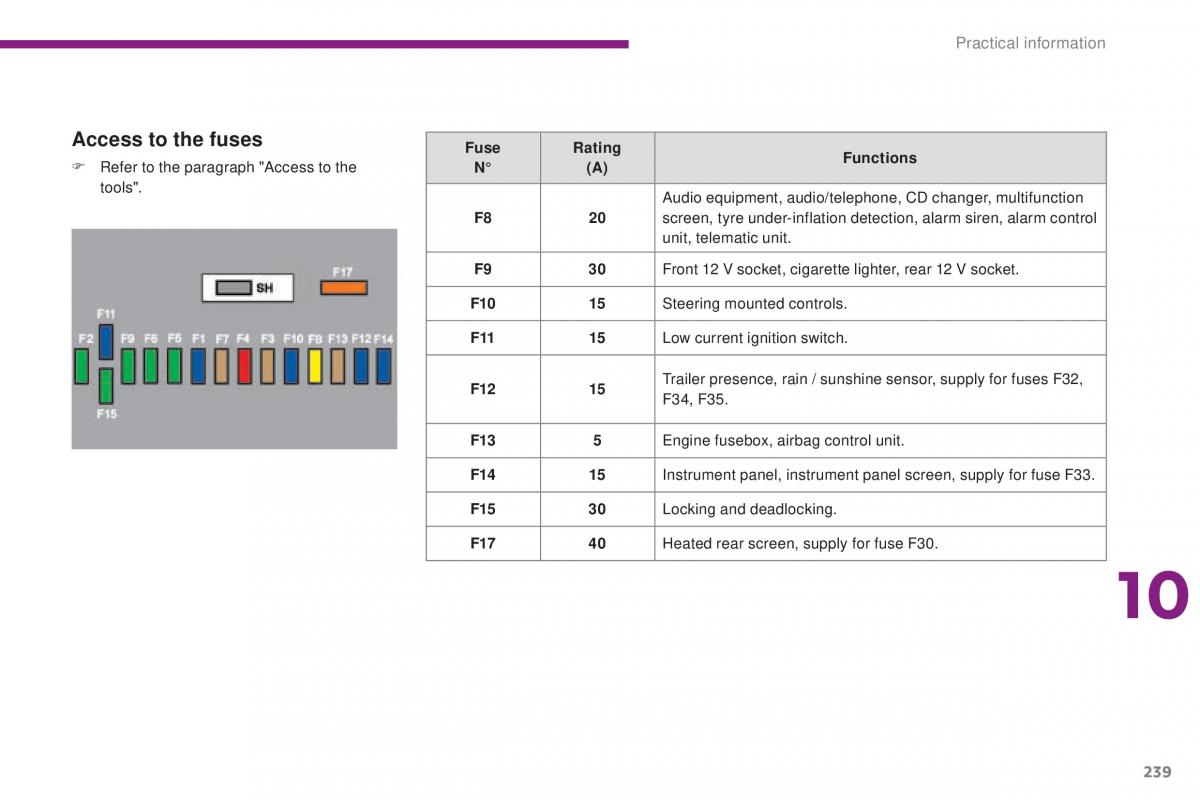Click the "Fuse N°" column header

[x=483, y=158]
